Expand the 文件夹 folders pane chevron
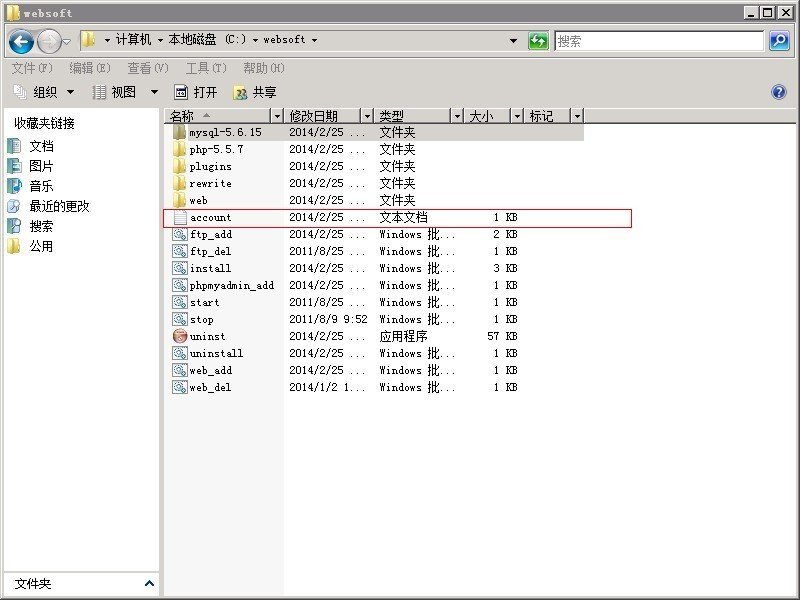Viewport: 800px width, 600px height. [149, 583]
